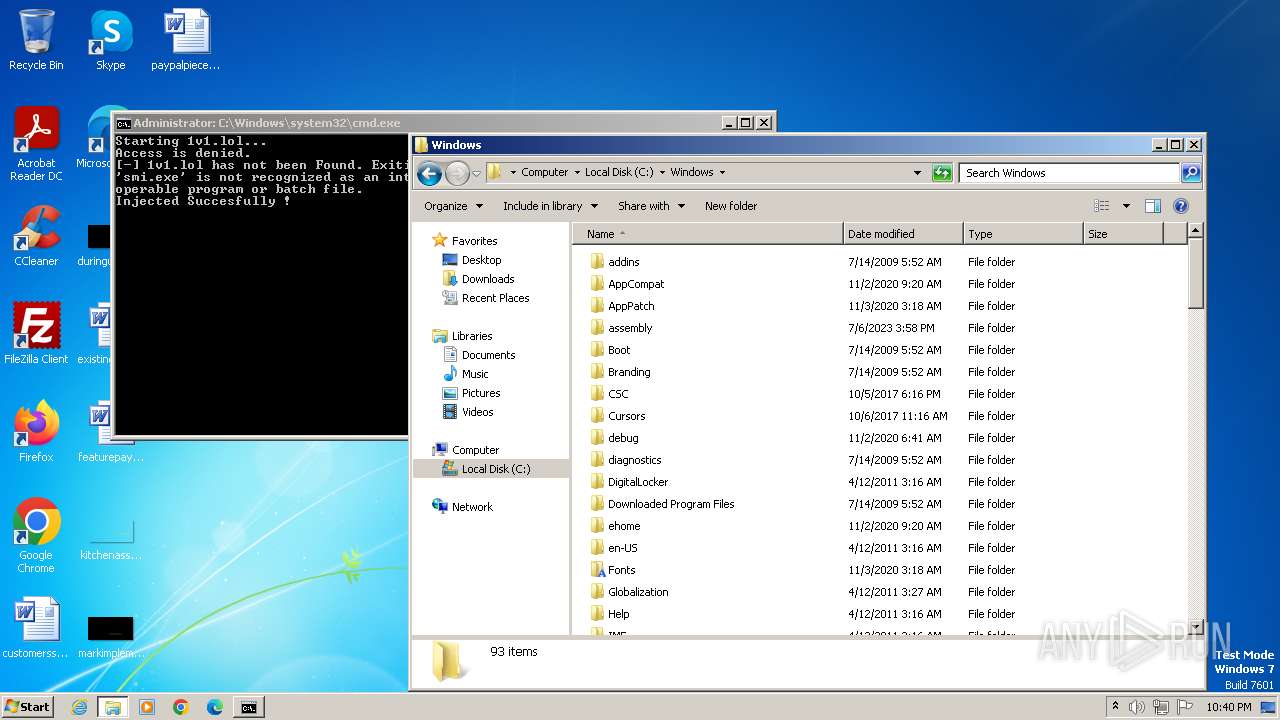Select the addins folder

point(623,262)
